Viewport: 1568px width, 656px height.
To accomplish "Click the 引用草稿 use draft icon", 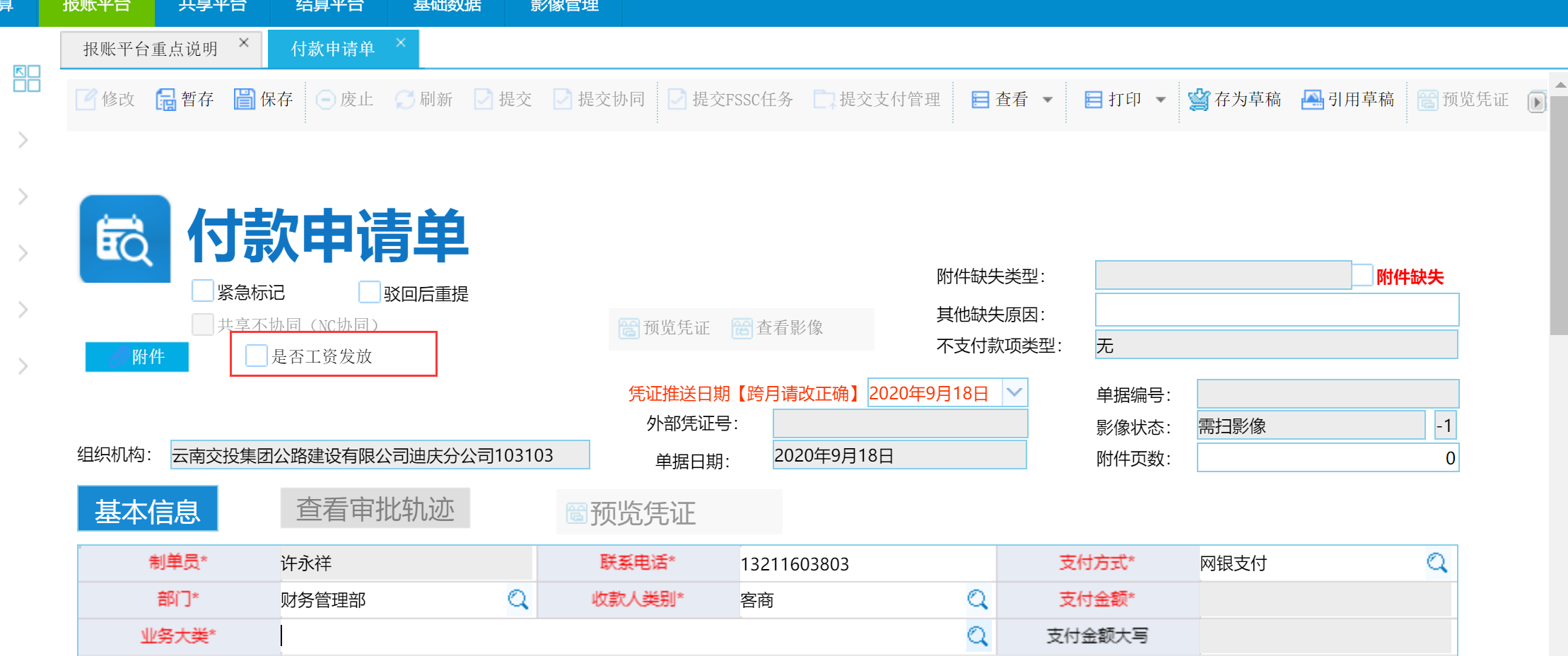I will [x=1312, y=100].
